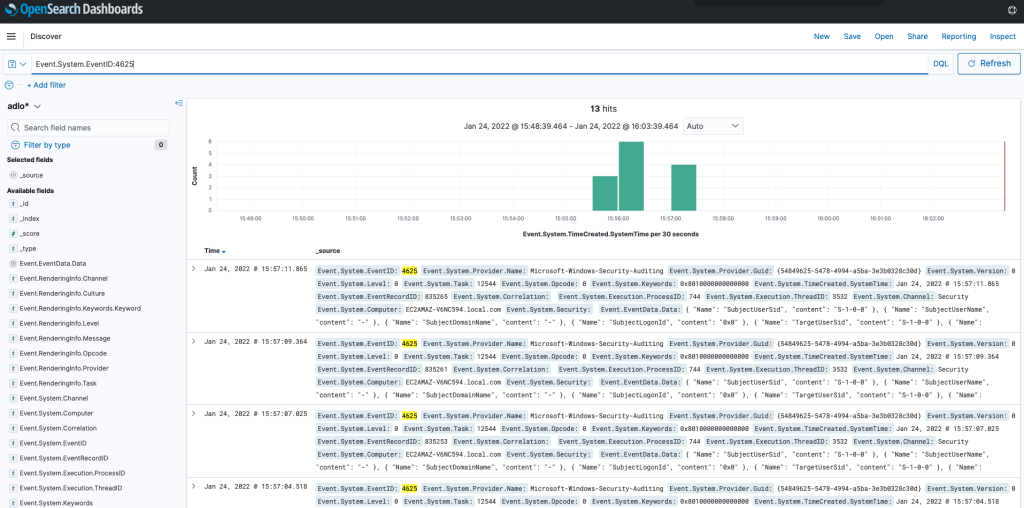Screen dimensions: 1024x508
Task: Open the help icon in top bar
Action: 1012,10
